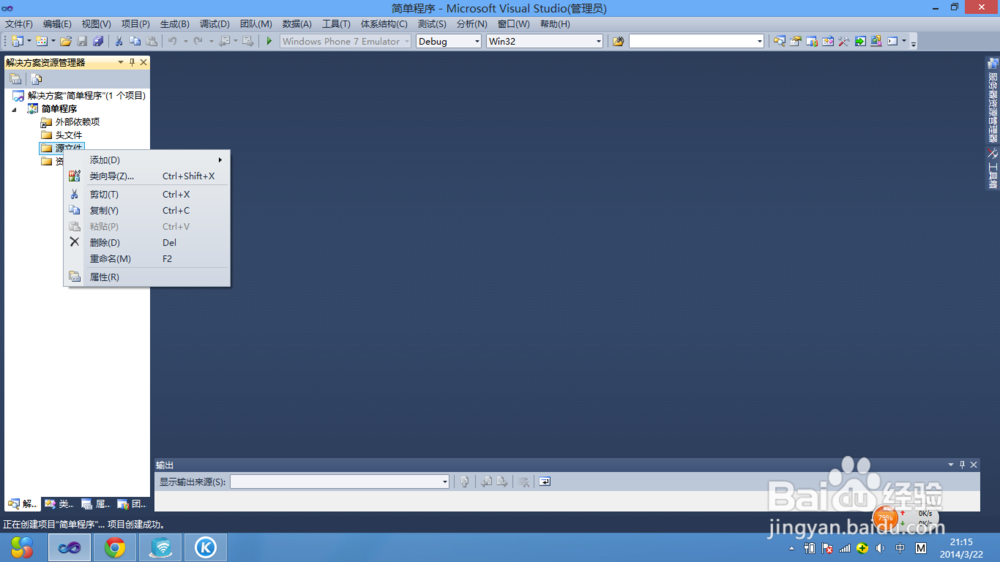Close the Solution Explorer panel
Screen dimensions: 1000x562
click(143, 63)
